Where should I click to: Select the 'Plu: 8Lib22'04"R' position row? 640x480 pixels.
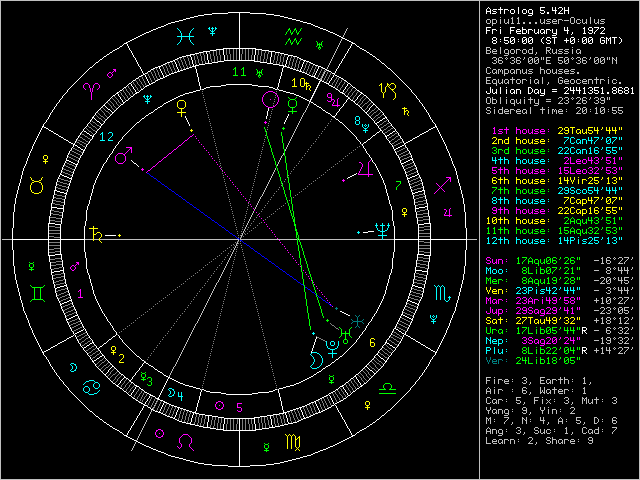[x=560, y=351]
